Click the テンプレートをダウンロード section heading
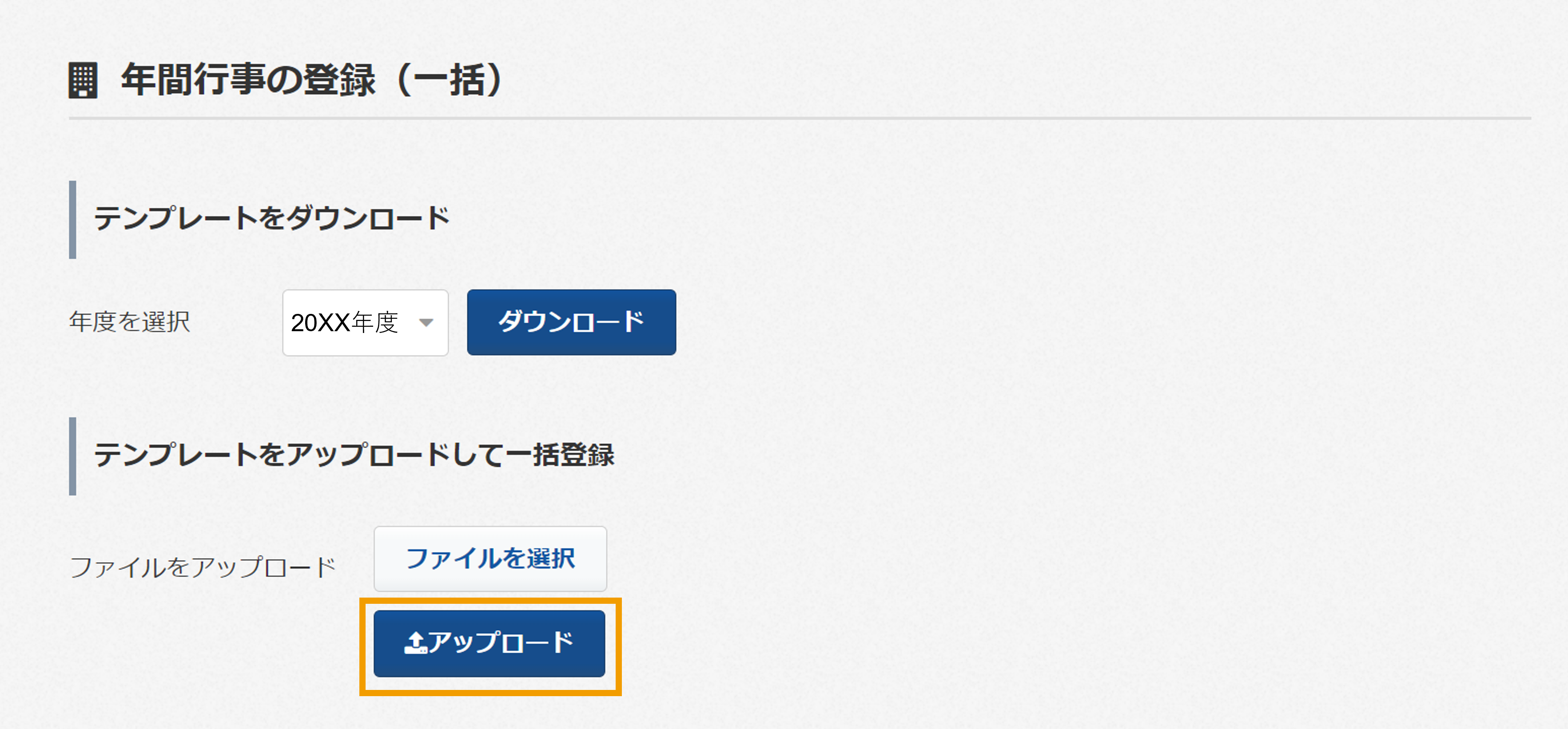The width and height of the screenshot is (1568, 729). [x=271, y=218]
